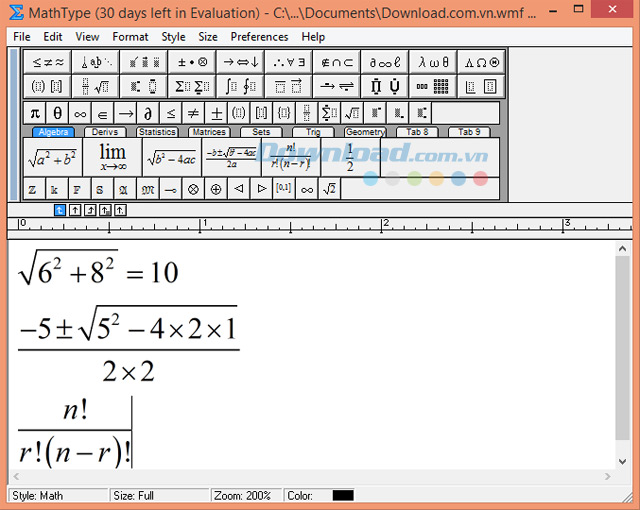This screenshot has height=510, width=640.
Task: Open the Greek lowercase letters palette
Action: pyautogui.click(x=433, y=62)
